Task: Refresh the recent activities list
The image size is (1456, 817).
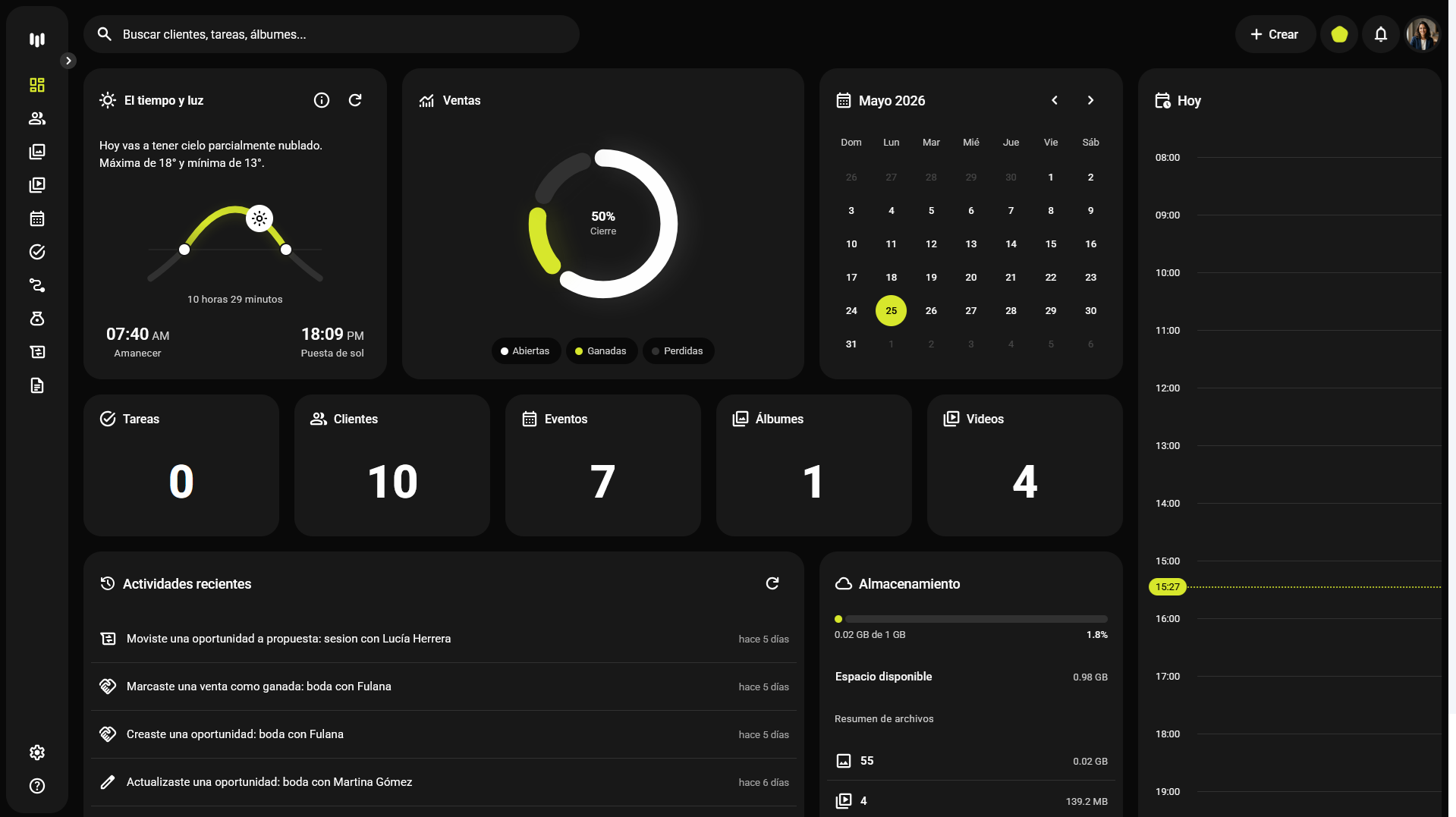Action: (772, 583)
